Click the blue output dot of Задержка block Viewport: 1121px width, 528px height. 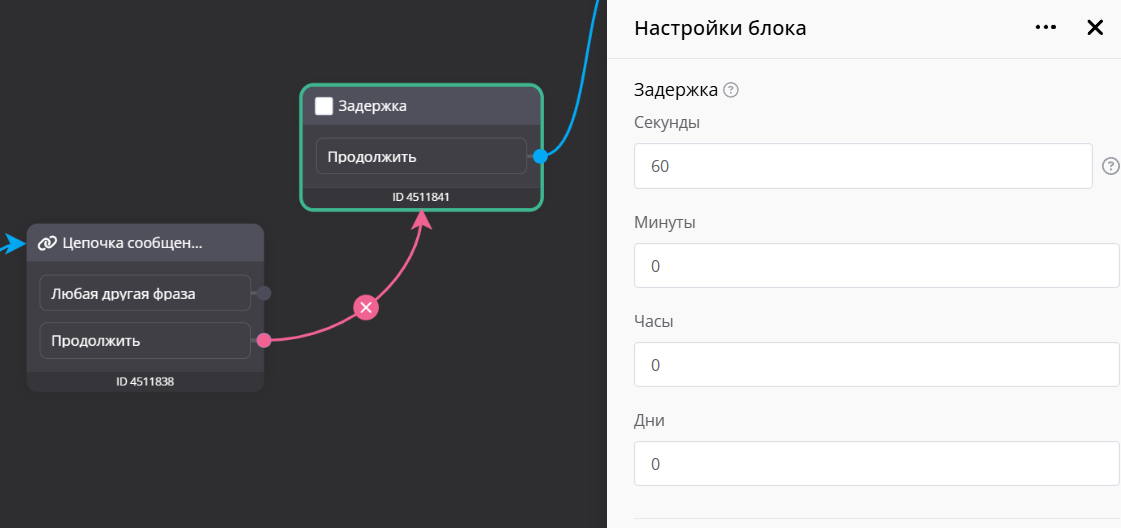click(540, 156)
